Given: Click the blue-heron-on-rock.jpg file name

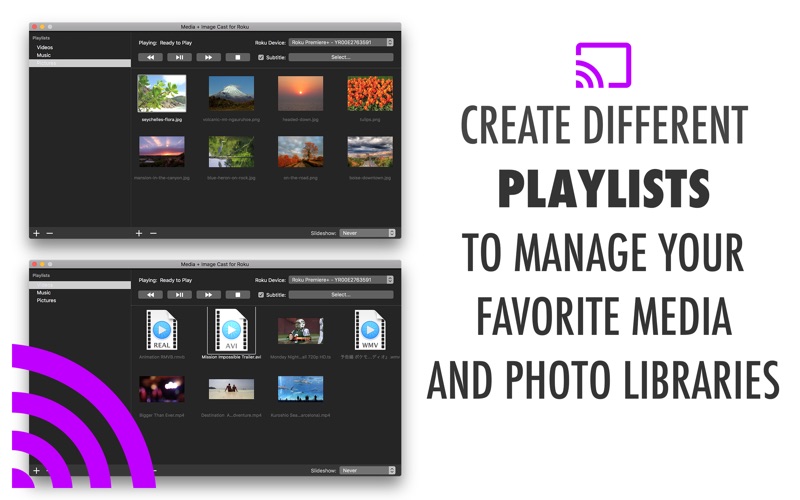Looking at the screenshot, I should tap(231, 178).
